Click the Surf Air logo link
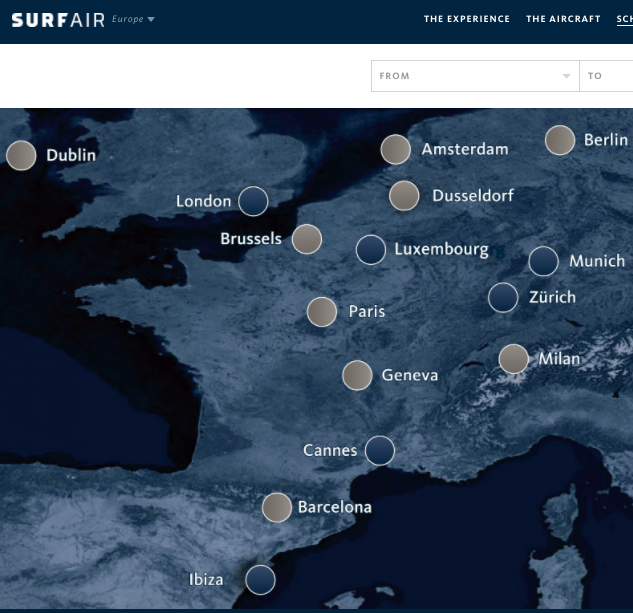Screen dimensions: 633x613 pos(57,19)
